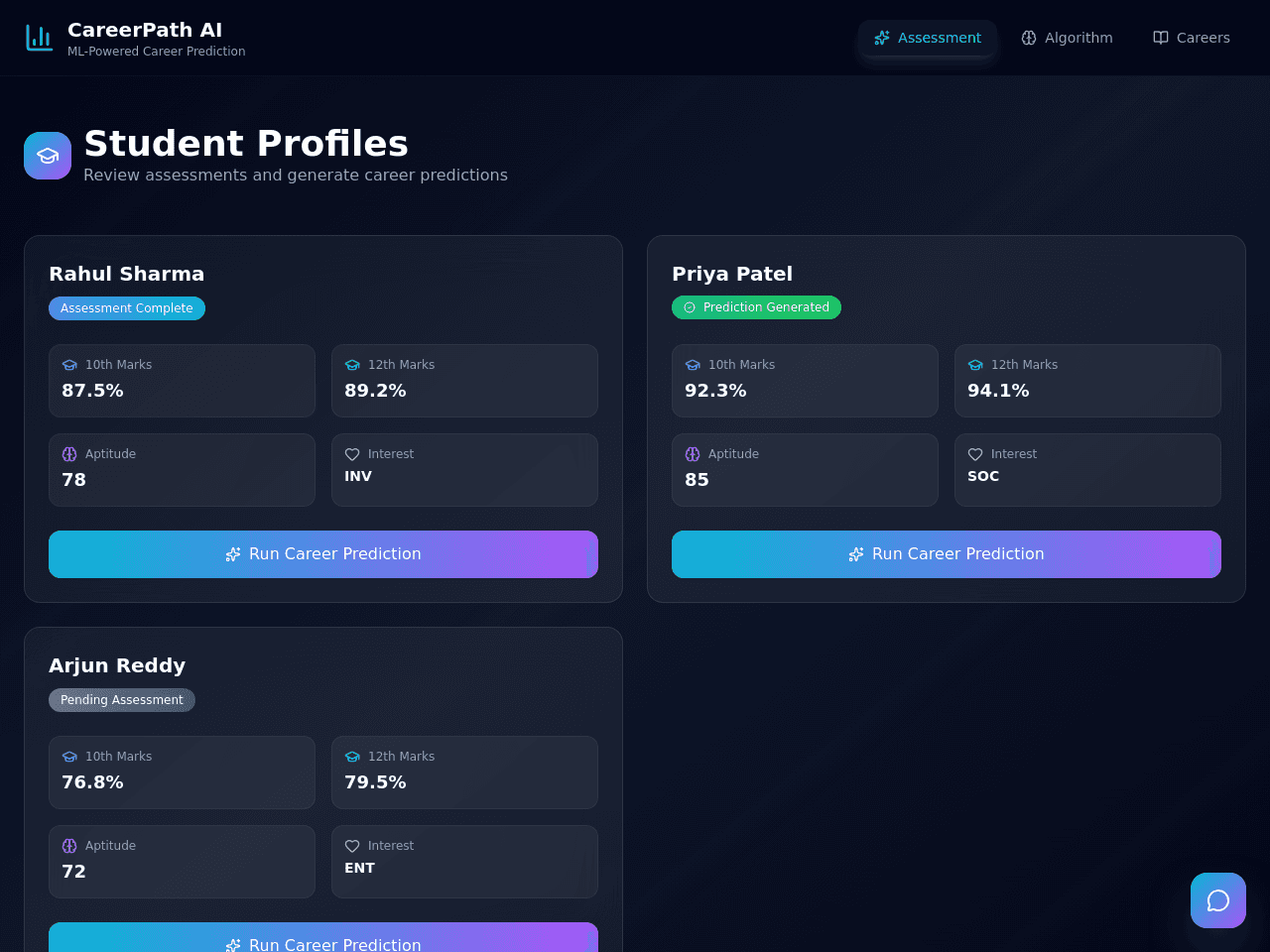Click the ENT interest code
1270x952 pixels.
pos(360,868)
